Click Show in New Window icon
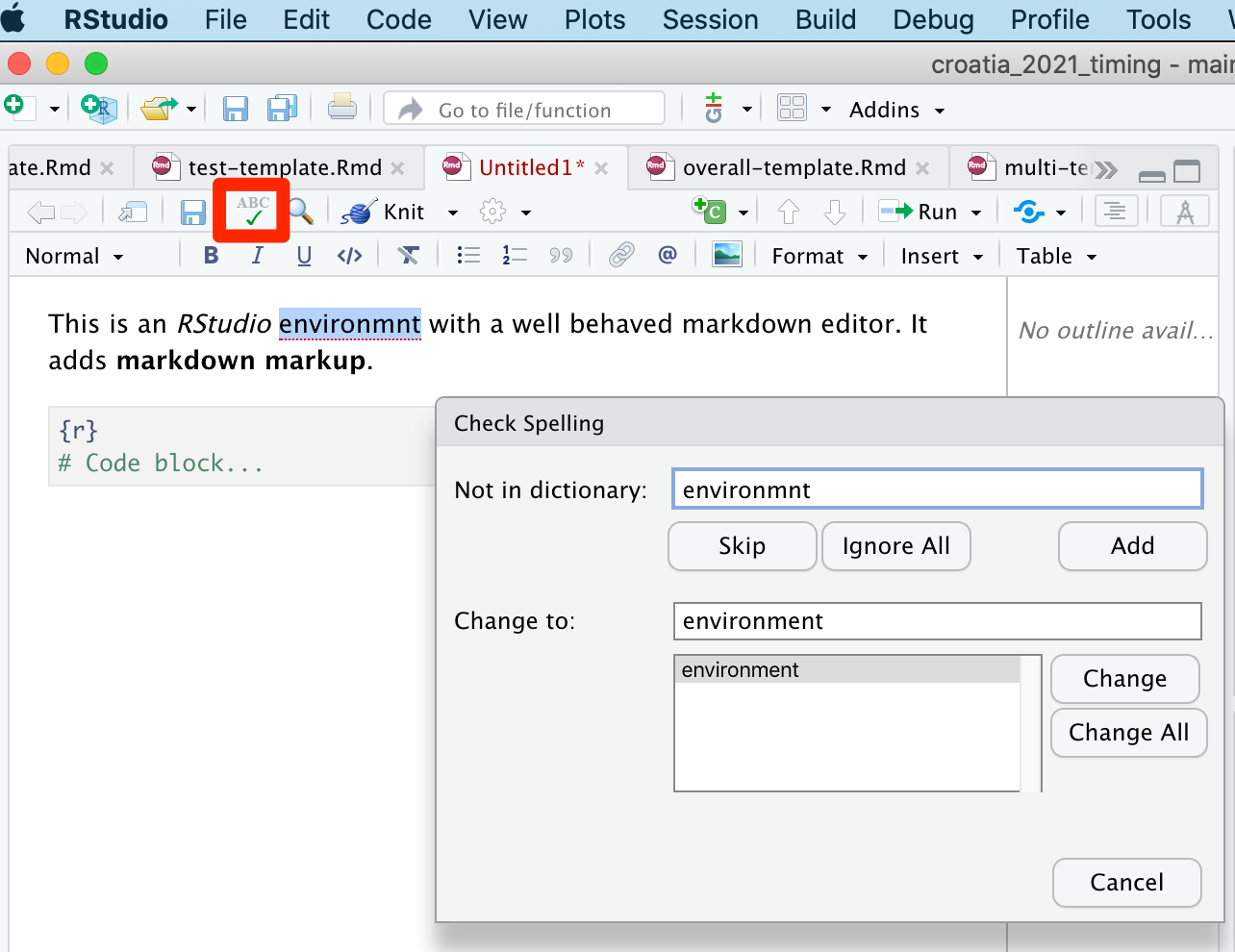The width and height of the screenshot is (1235, 952). click(133, 212)
